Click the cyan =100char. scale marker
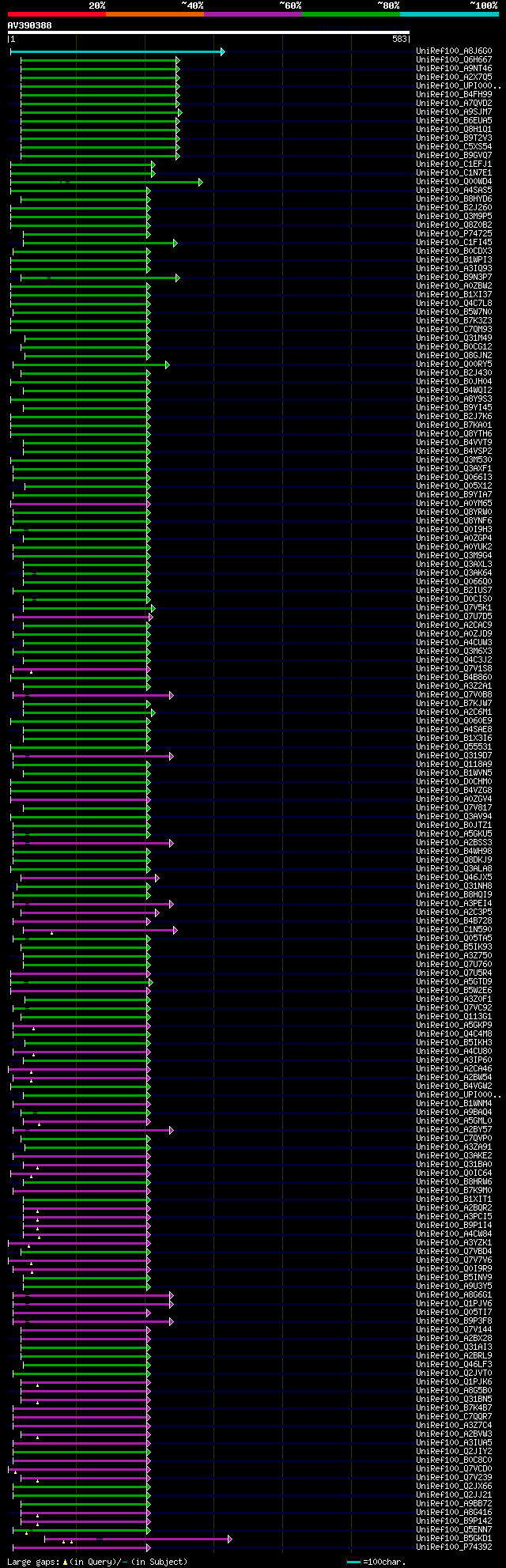 [353, 1562]
